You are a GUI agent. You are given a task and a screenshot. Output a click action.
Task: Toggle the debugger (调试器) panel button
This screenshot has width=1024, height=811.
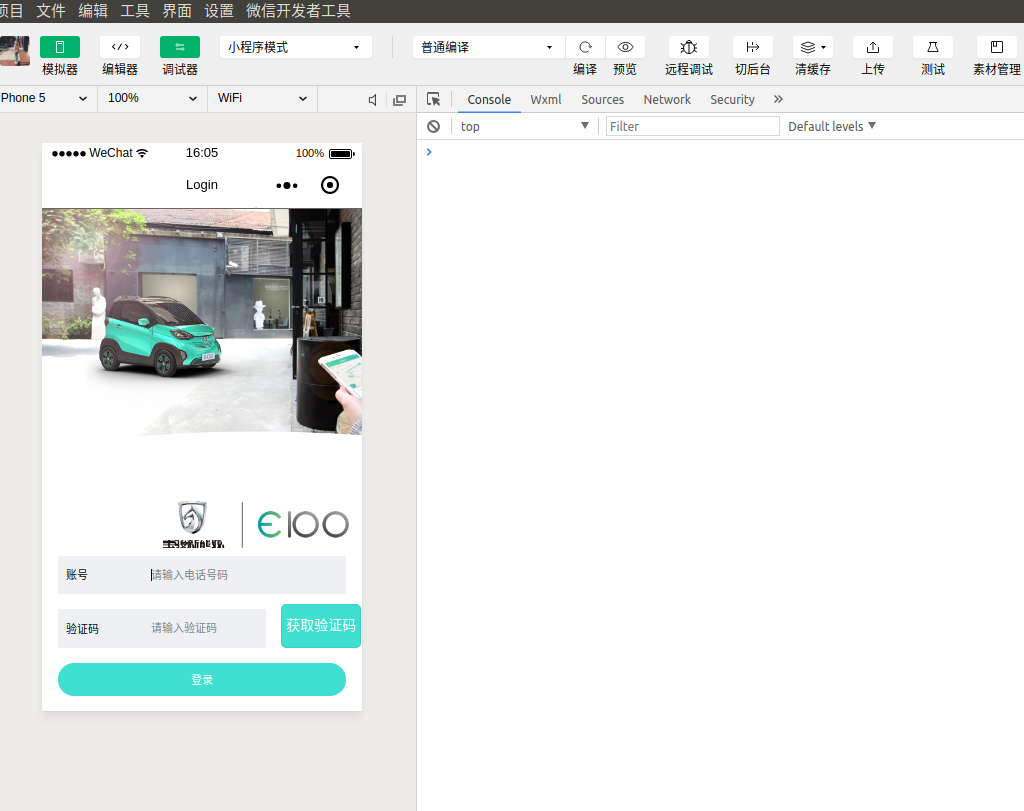[180, 47]
